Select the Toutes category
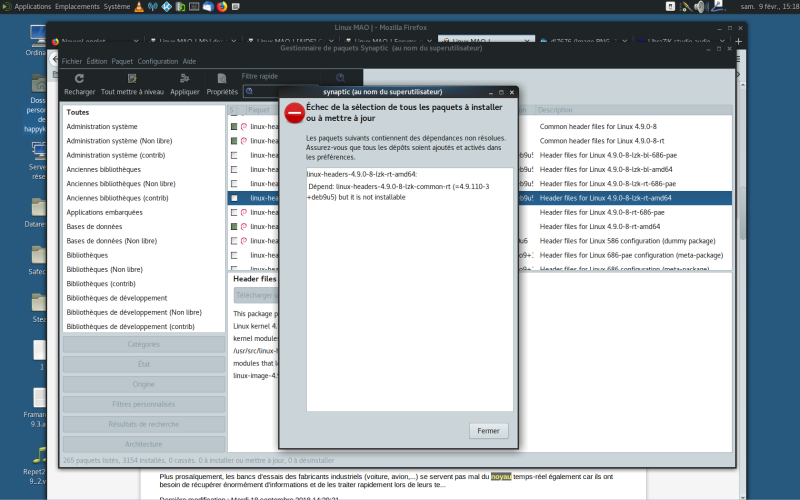 [x=144, y=112]
